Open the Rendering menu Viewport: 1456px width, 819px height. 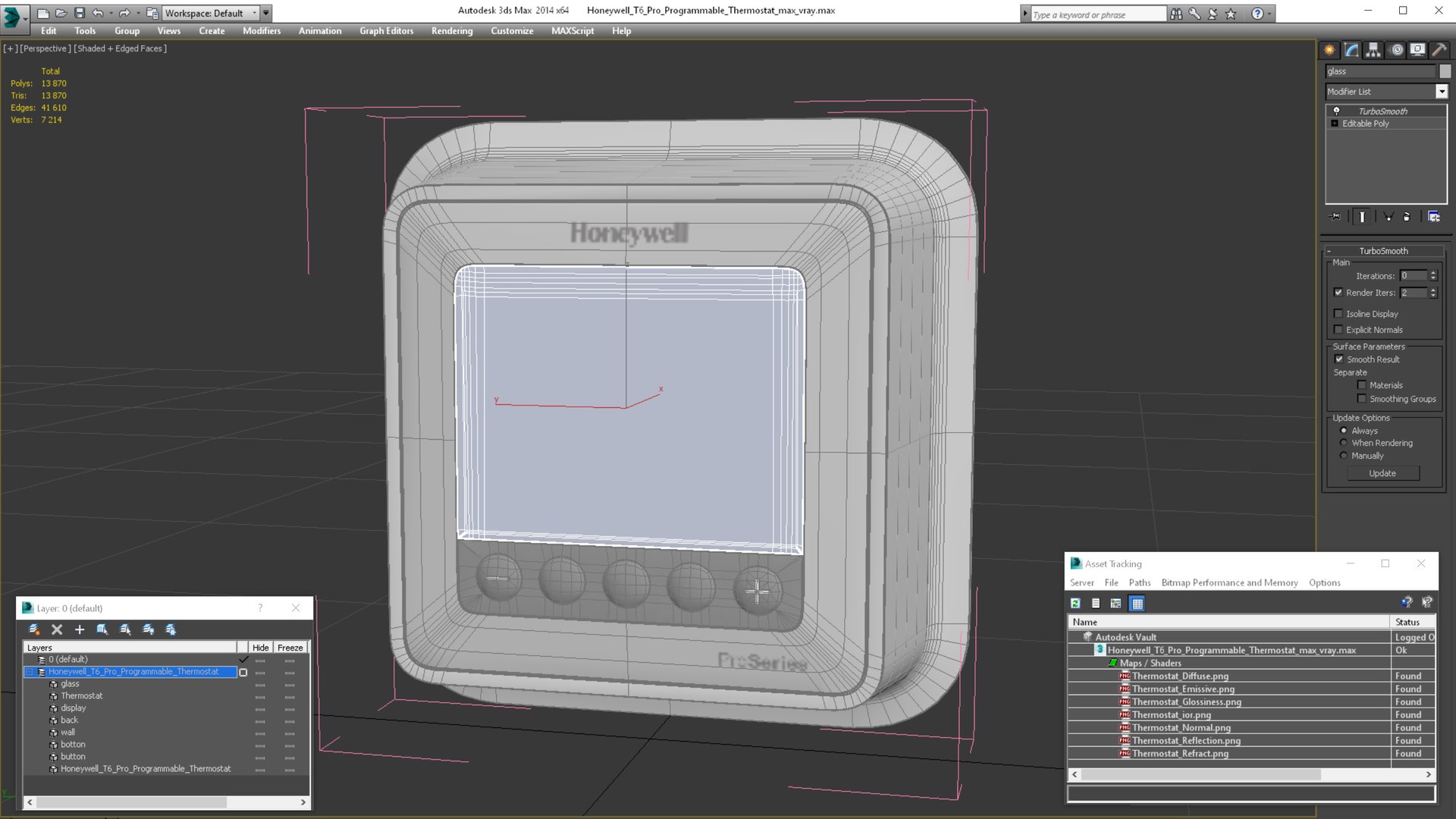coord(452,31)
